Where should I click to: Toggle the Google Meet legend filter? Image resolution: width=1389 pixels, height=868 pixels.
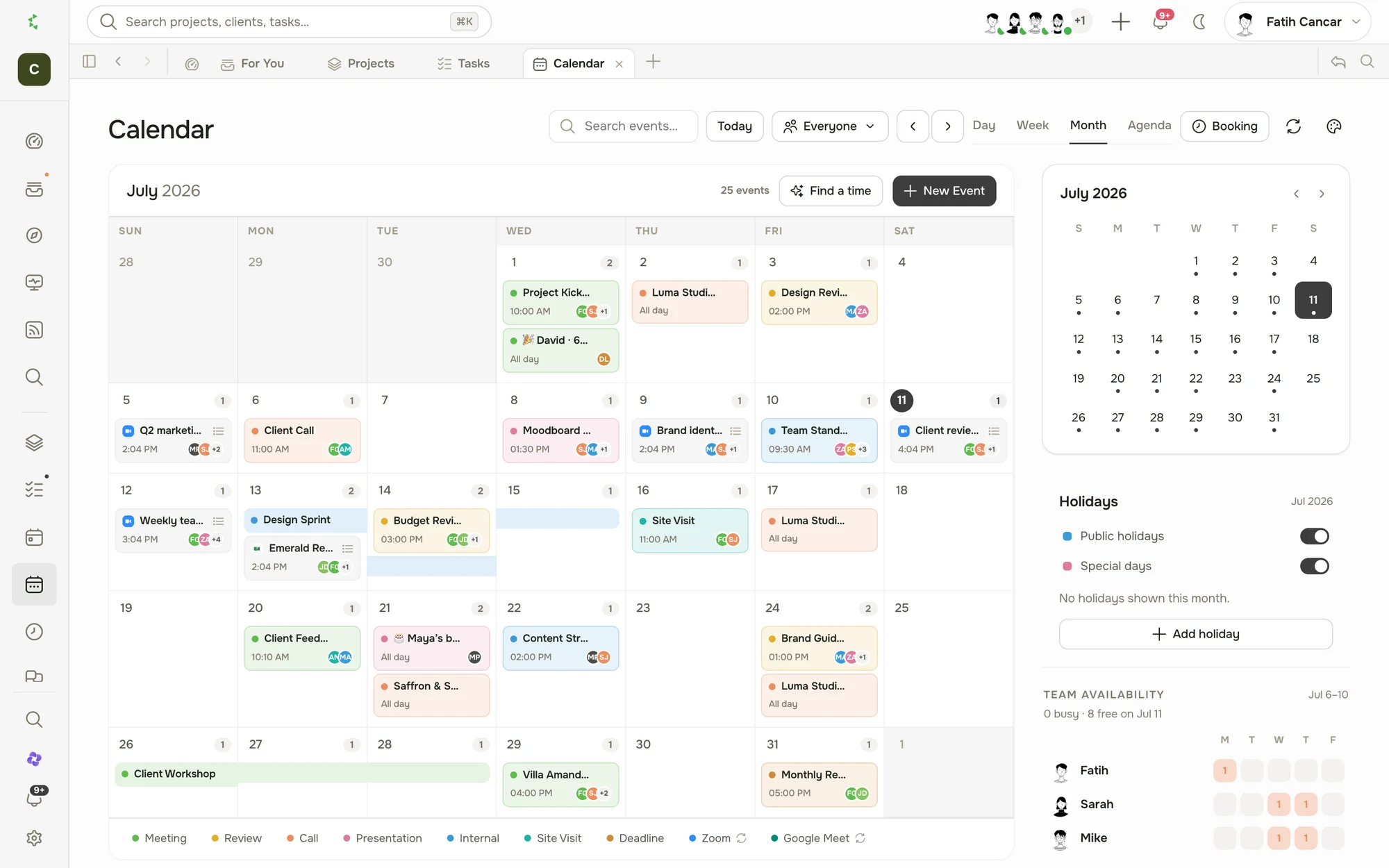pos(817,838)
